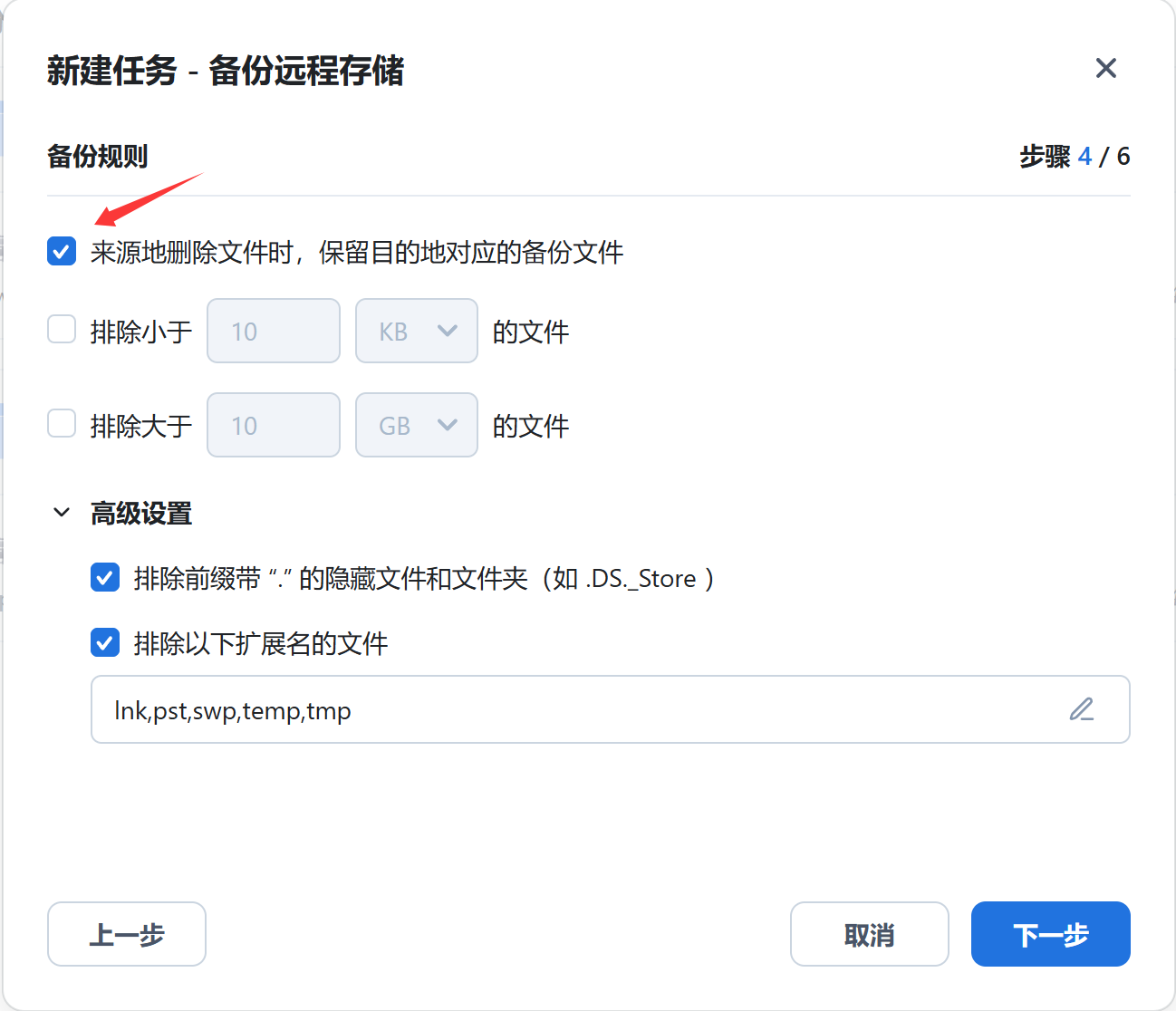Click the 排除大于 size number field
The width and height of the screenshot is (1176, 1011).
click(274, 425)
